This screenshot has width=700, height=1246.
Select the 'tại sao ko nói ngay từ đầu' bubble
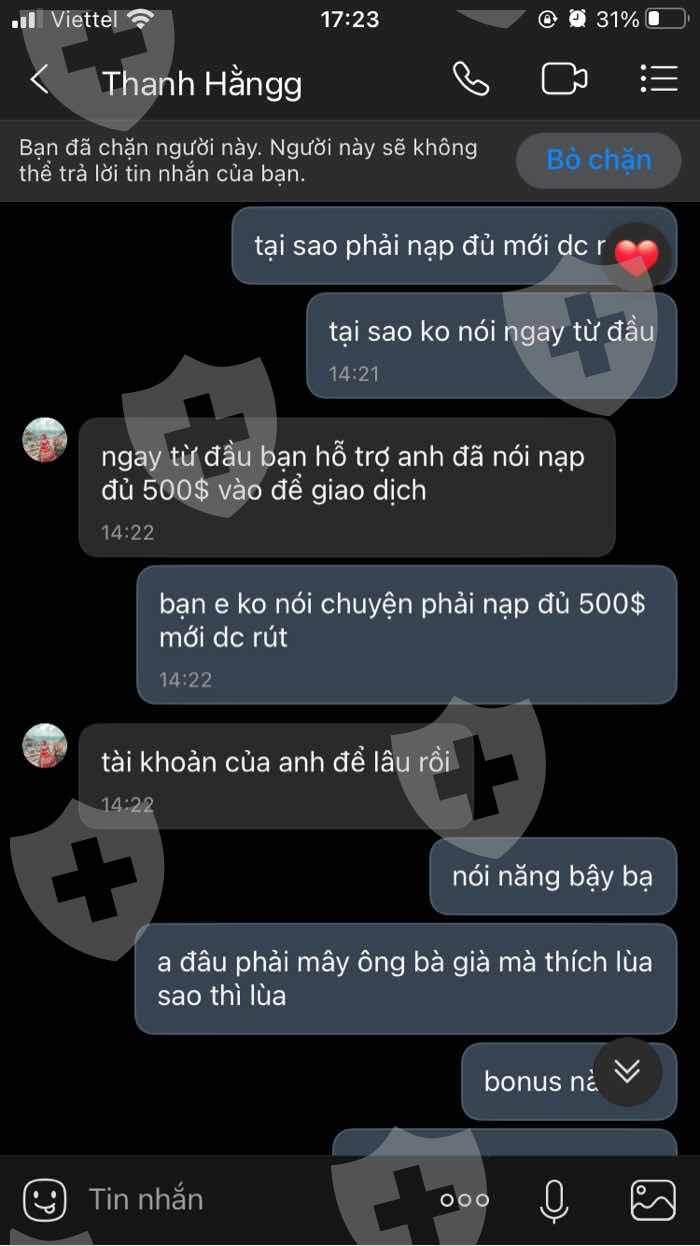click(491, 346)
